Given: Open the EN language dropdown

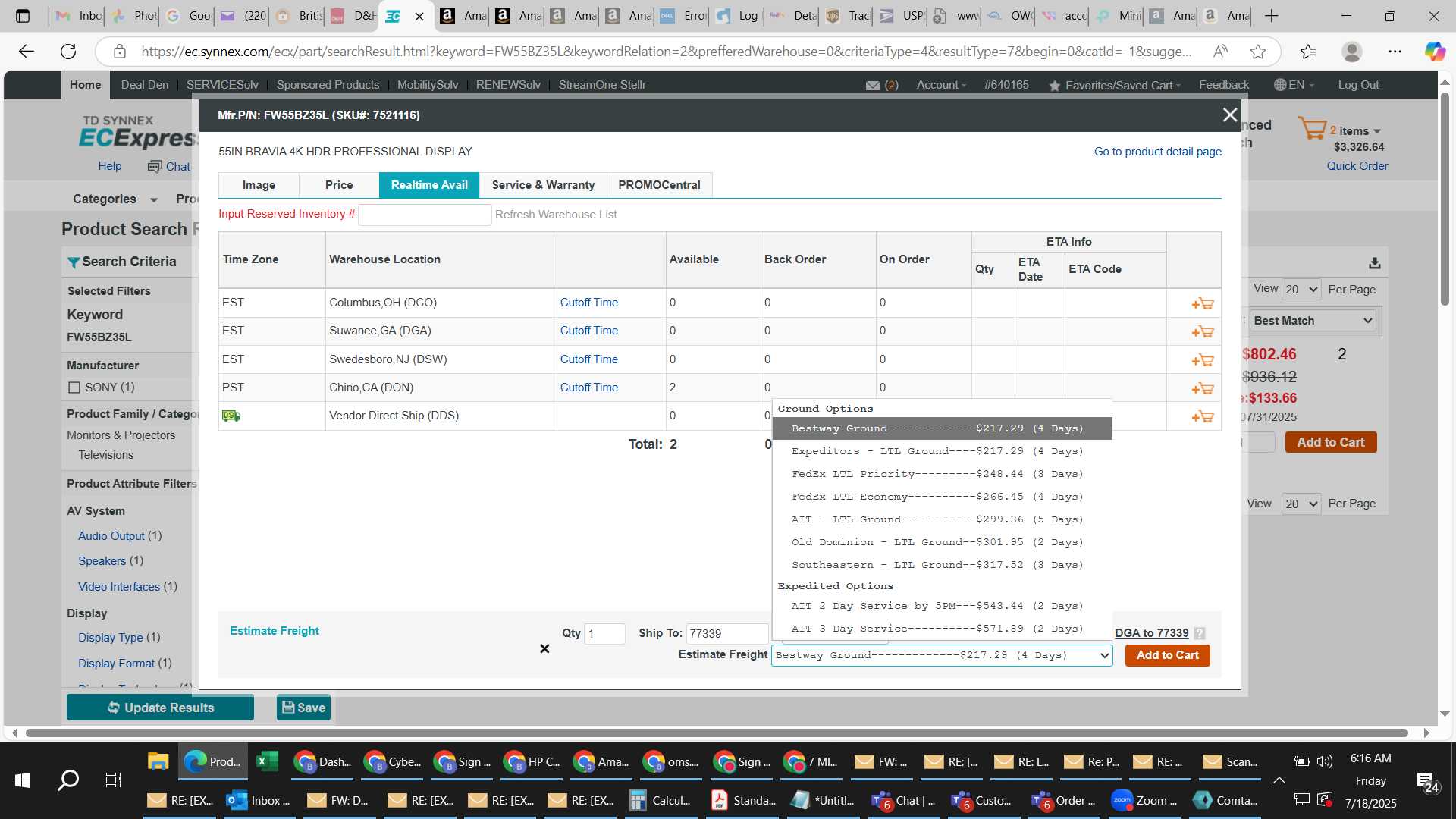Looking at the screenshot, I should point(1294,85).
